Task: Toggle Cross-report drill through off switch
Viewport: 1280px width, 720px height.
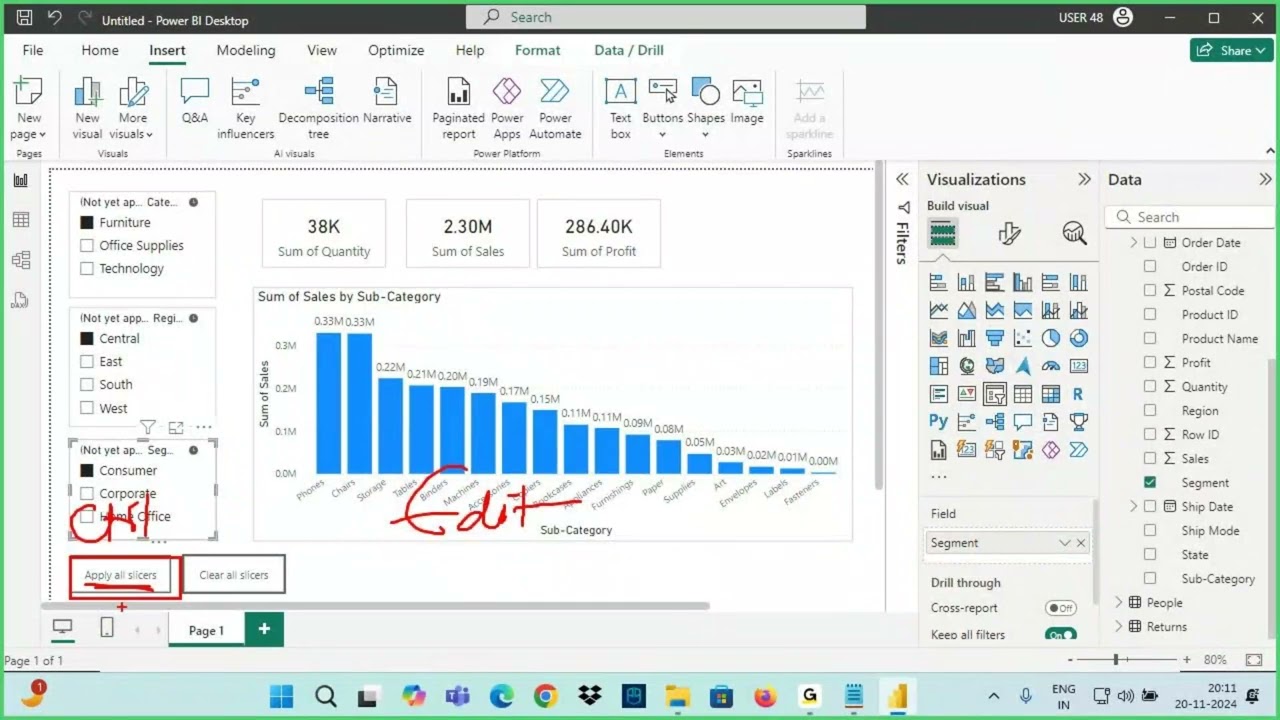Action: tap(1060, 608)
